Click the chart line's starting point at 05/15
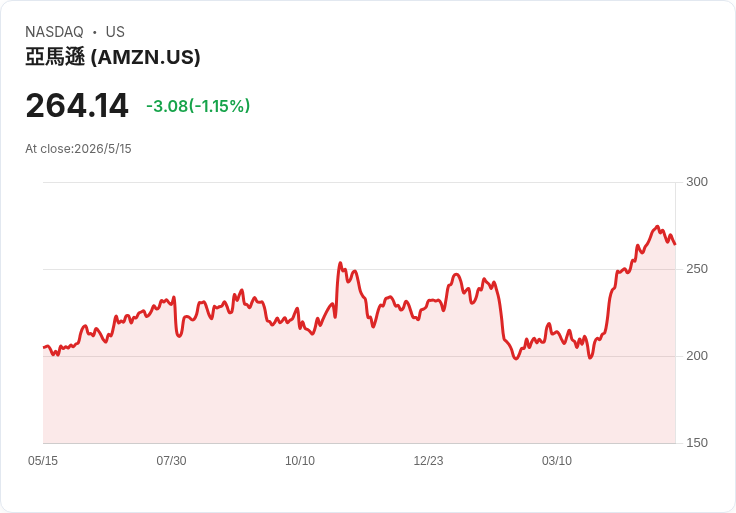Image resolution: width=736 pixels, height=513 pixels. pyautogui.click(x=44, y=347)
